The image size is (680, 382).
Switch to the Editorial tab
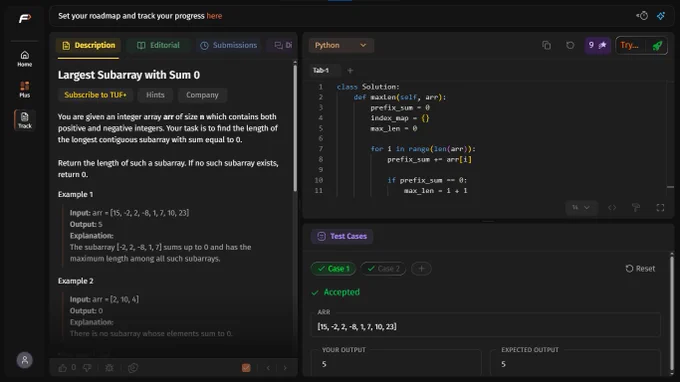158,45
